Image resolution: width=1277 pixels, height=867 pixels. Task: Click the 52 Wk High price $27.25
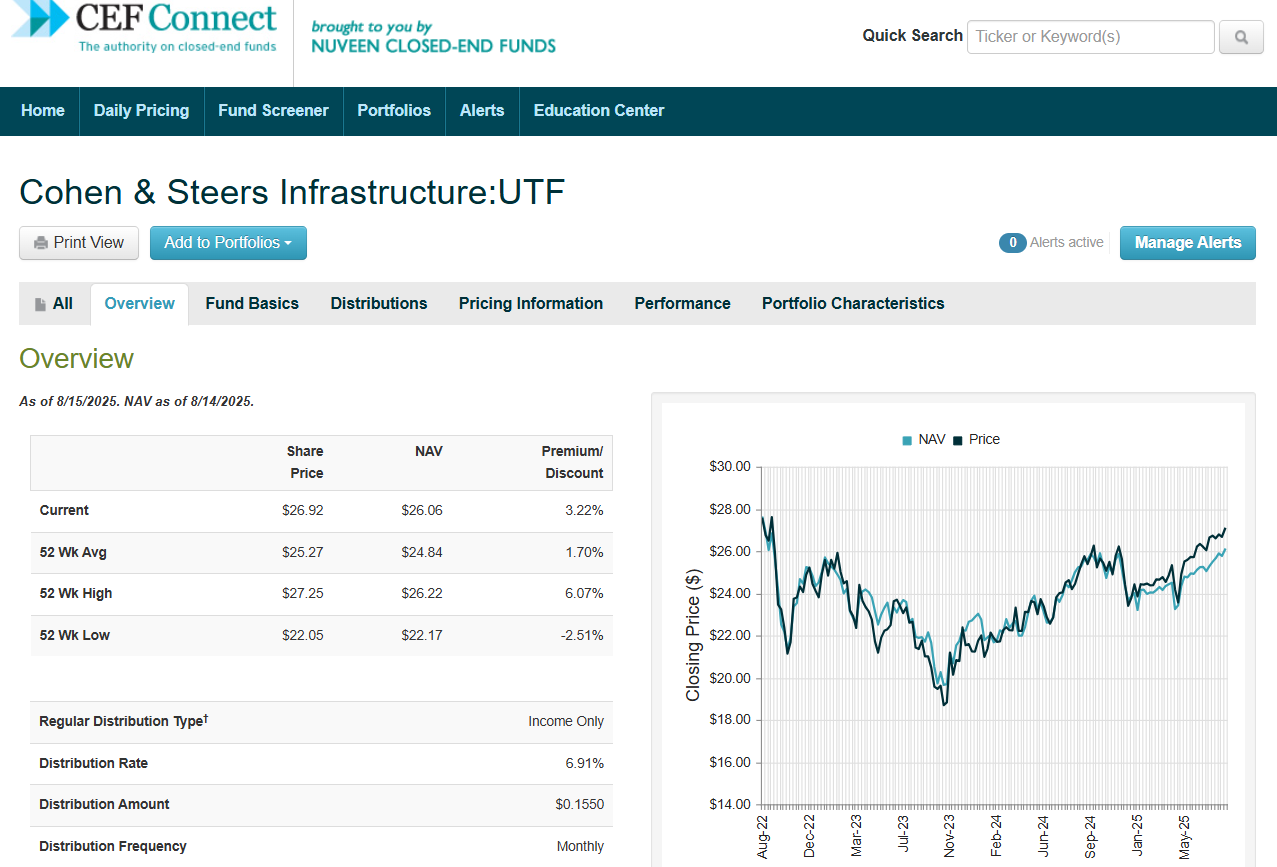point(302,594)
